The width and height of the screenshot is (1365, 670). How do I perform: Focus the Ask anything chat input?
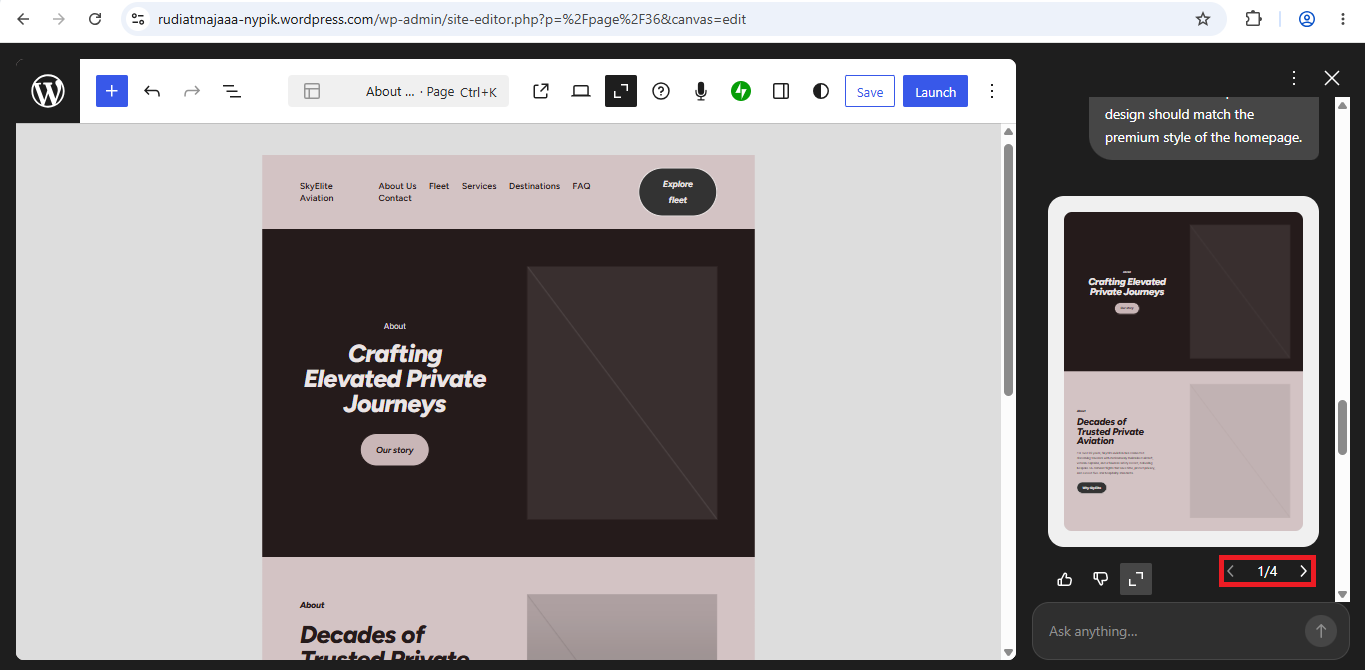point(1170,631)
